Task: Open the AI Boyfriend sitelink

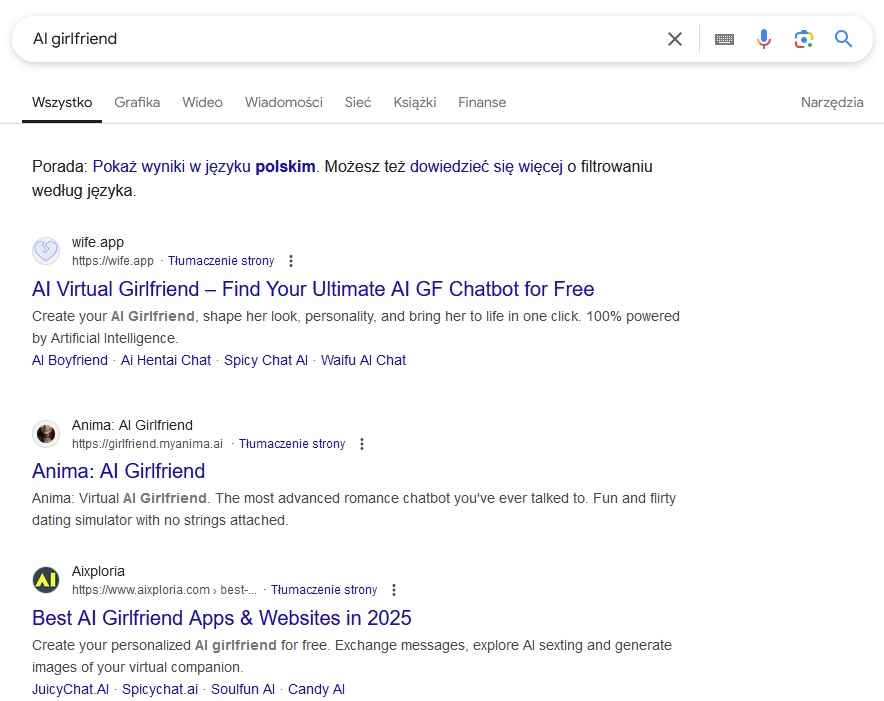Action: [70, 360]
